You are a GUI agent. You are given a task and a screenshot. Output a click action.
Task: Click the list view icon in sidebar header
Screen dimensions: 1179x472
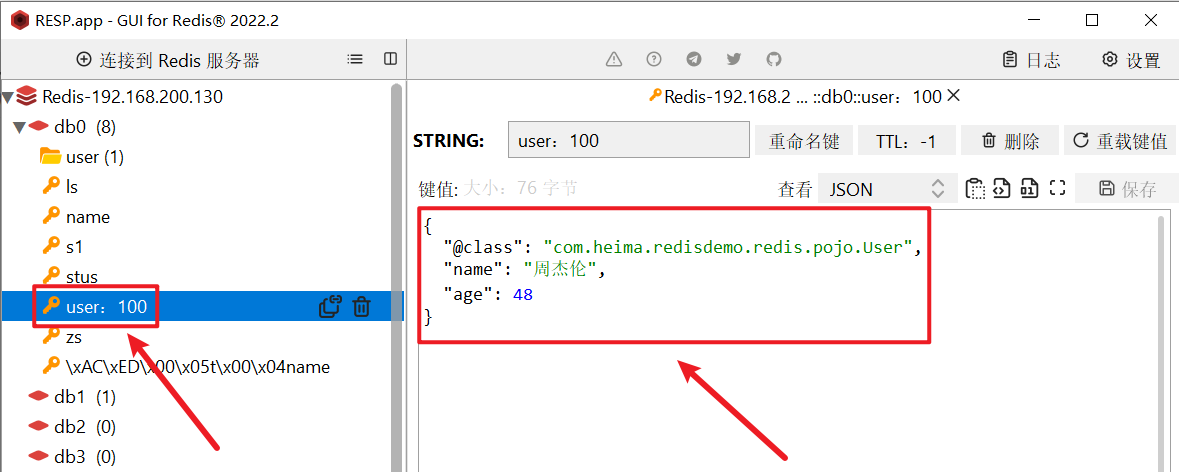click(355, 59)
